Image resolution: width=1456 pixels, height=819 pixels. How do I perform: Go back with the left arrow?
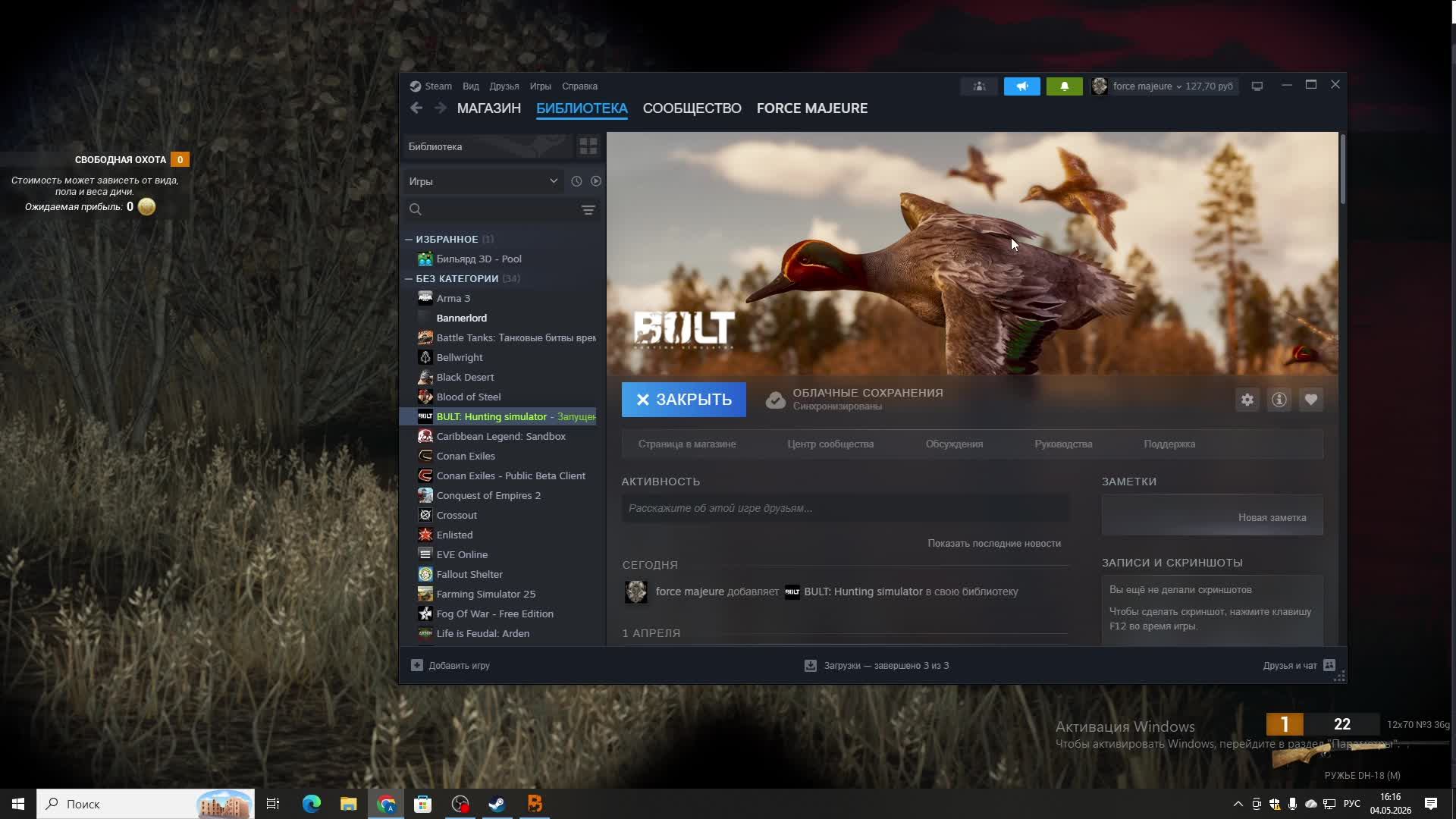[416, 108]
